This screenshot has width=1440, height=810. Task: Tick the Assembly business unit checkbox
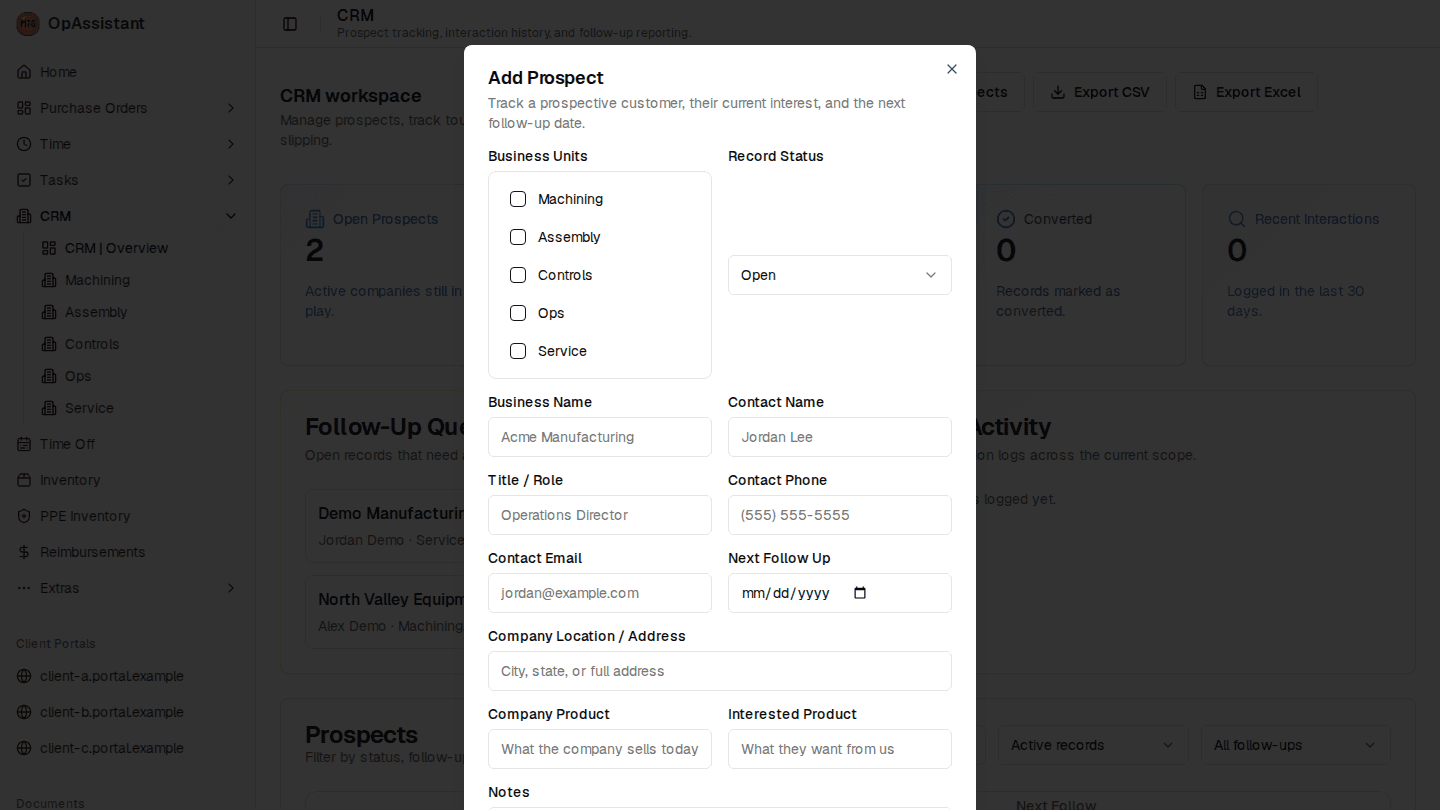click(518, 237)
